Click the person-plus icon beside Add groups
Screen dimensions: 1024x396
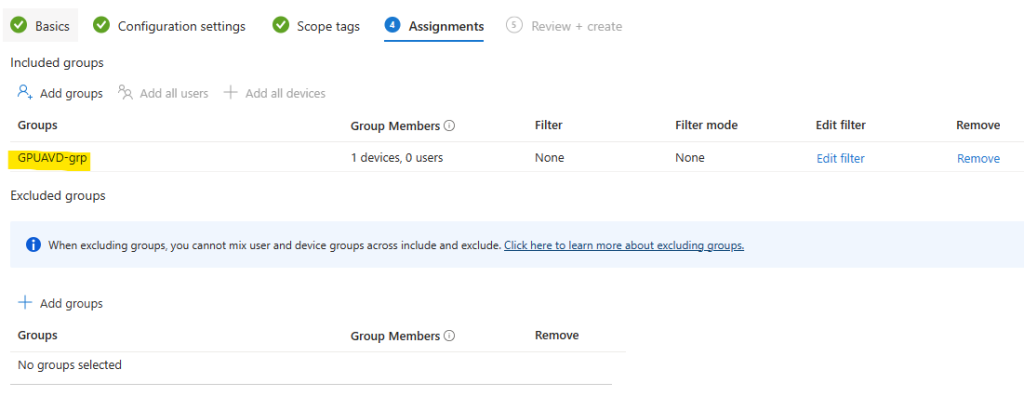click(x=25, y=92)
